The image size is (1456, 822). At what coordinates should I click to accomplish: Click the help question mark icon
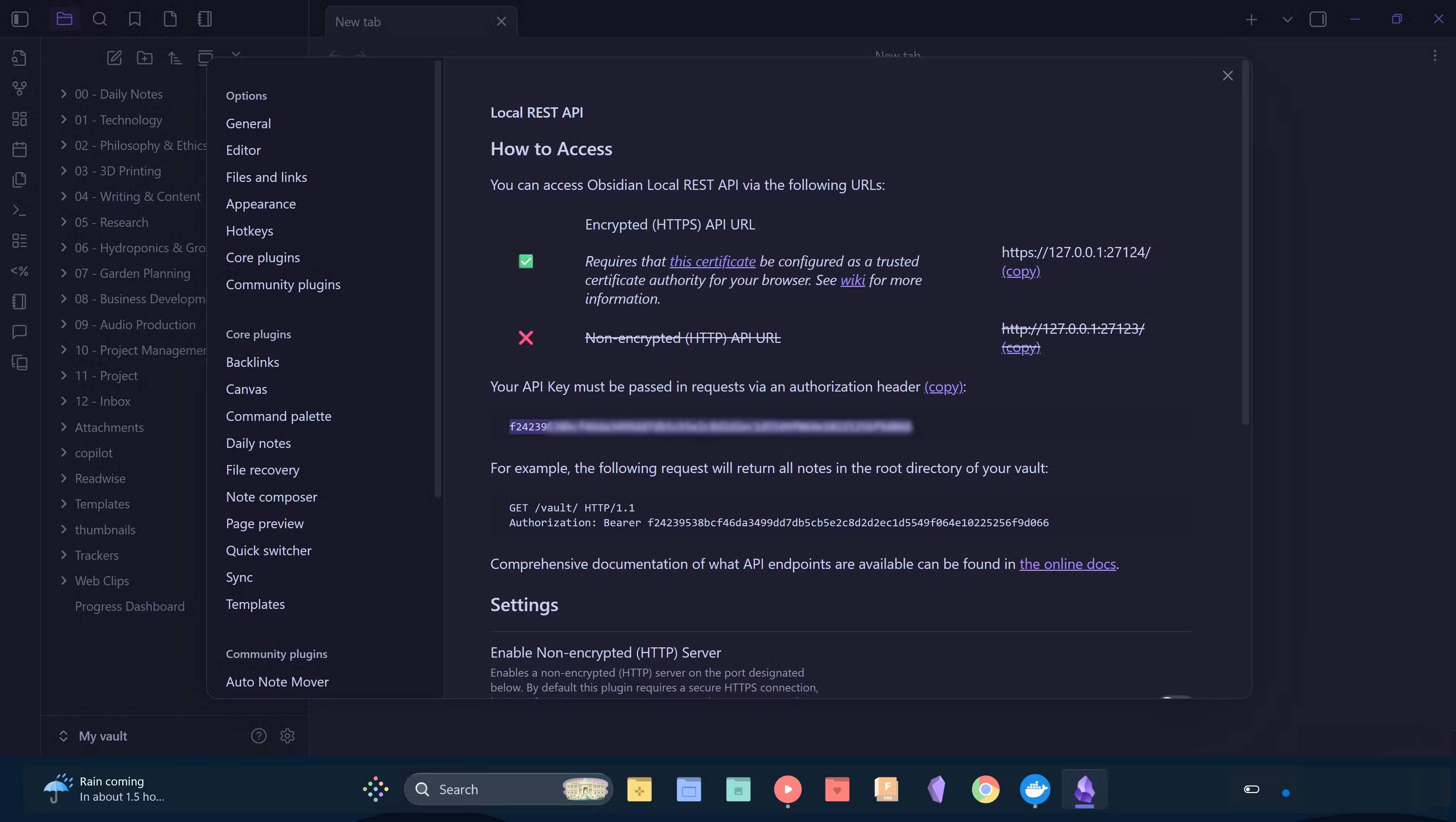[258, 736]
